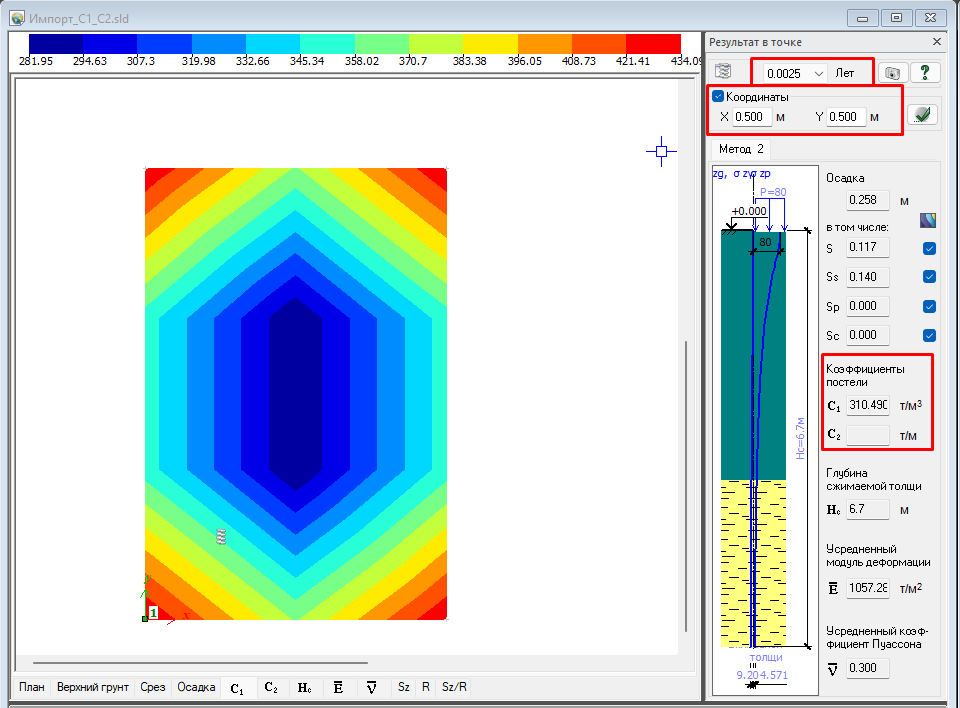Switch to the Осадка tab
This screenshot has height=708, width=960.
pyautogui.click(x=196, y=687)
